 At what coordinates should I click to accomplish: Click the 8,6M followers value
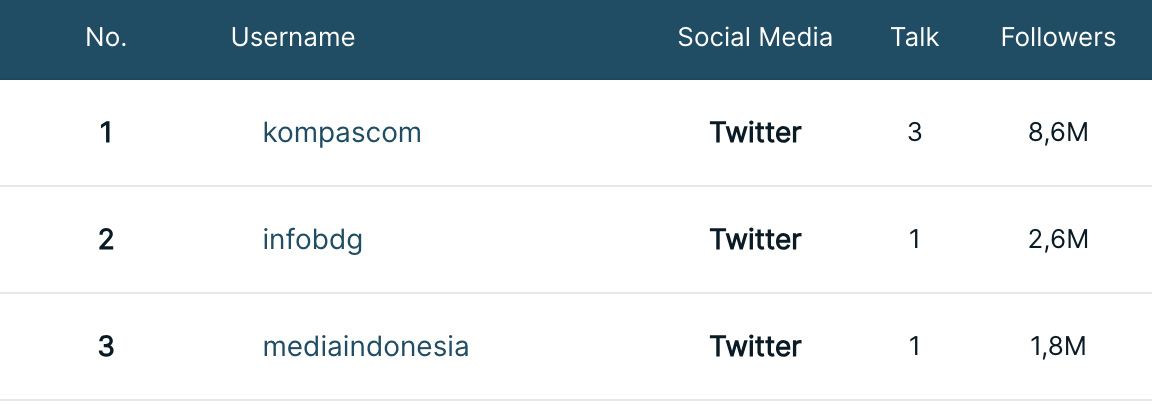(x=1058, y=134)
